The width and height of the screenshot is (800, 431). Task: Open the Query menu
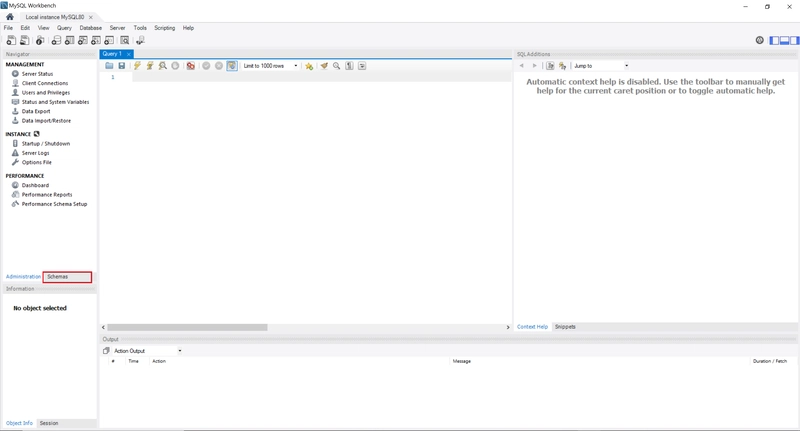pyautogui.click(x=64, y=28)
